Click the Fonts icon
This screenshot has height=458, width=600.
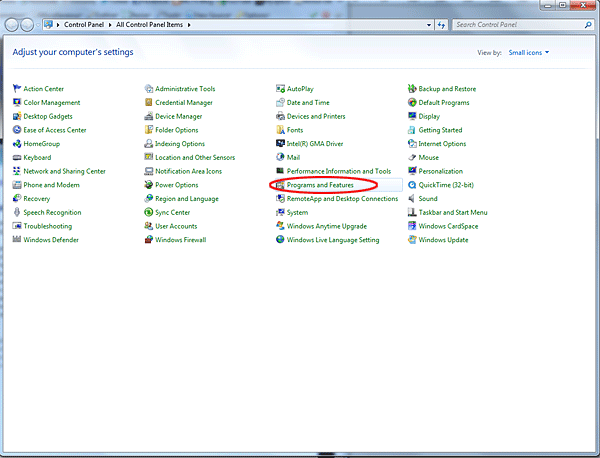coord(280,130)
